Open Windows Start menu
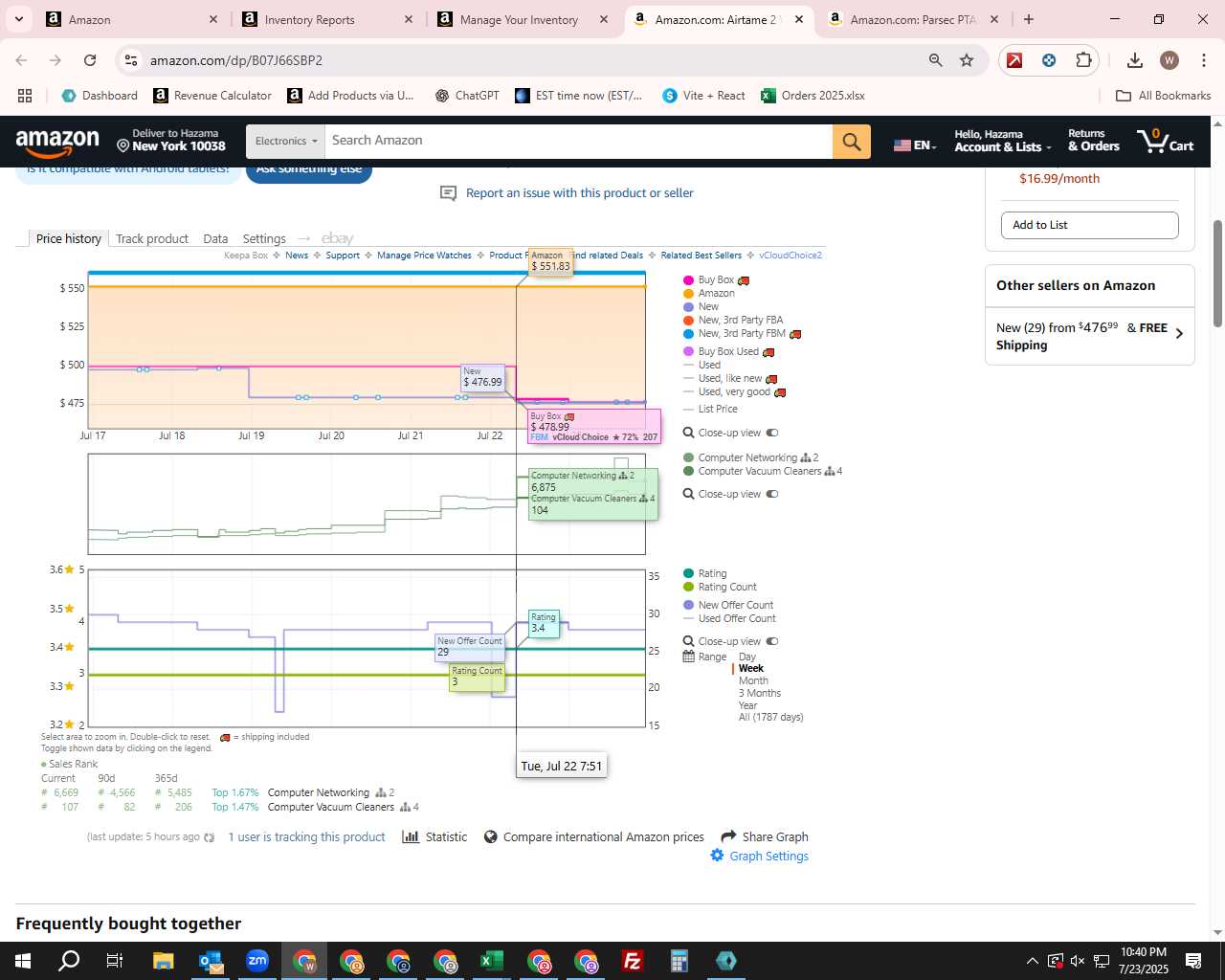This screenshot has width=1225, height=980. coord(23,961)
